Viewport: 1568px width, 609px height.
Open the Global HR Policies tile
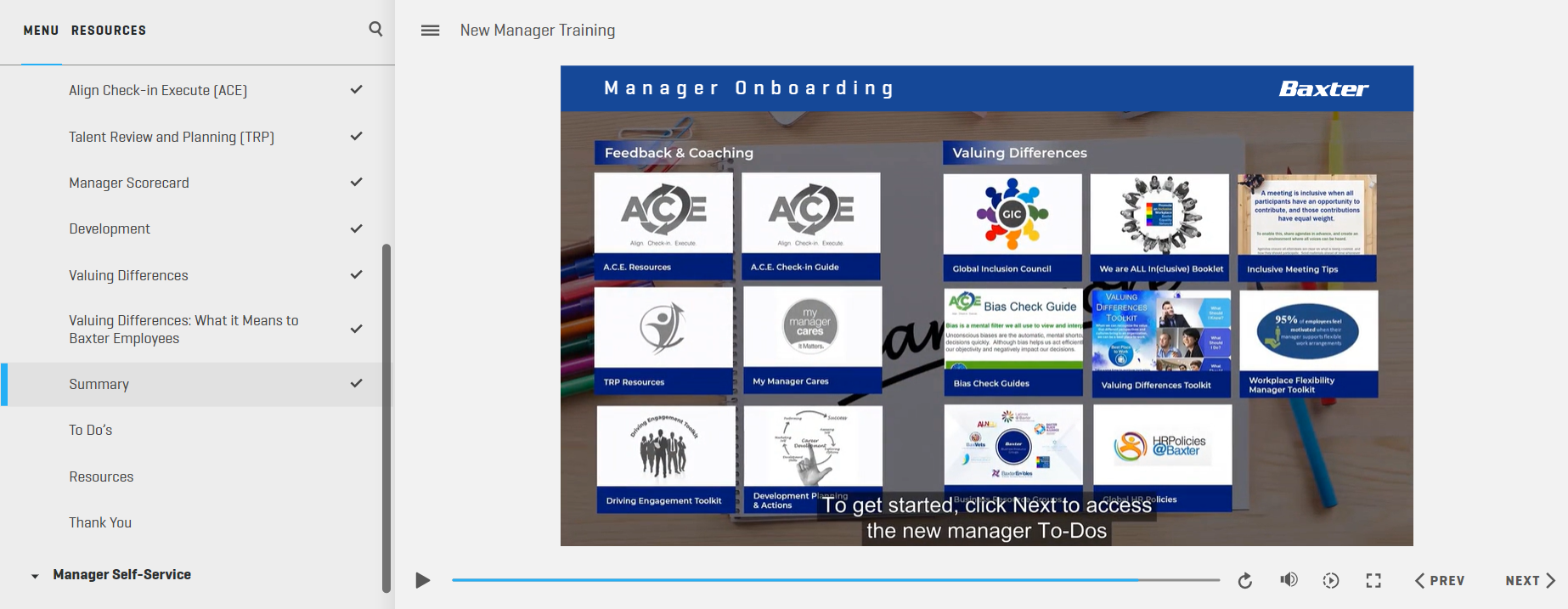[x=1163, y=458]
